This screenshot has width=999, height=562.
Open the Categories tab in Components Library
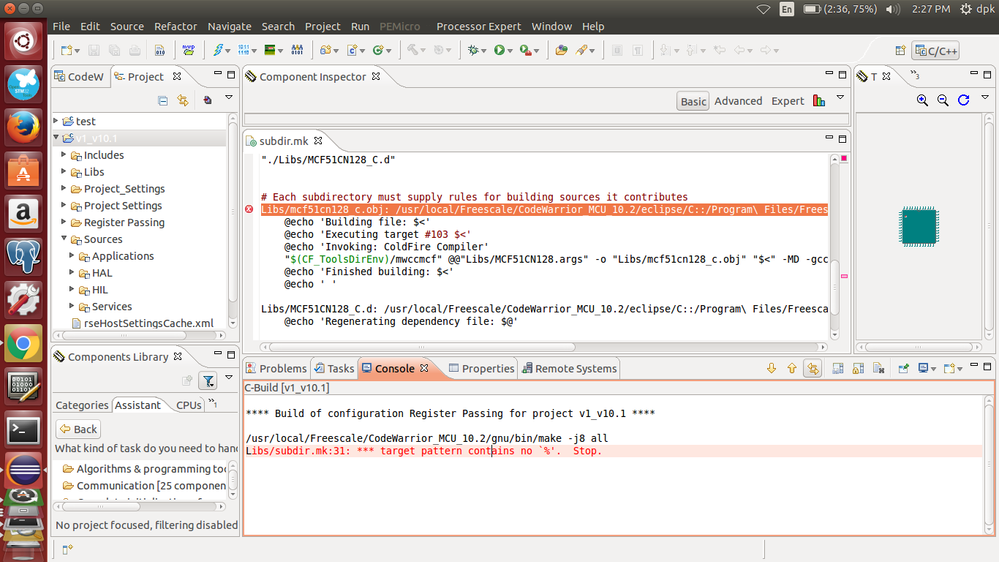[x=82, y=405]
